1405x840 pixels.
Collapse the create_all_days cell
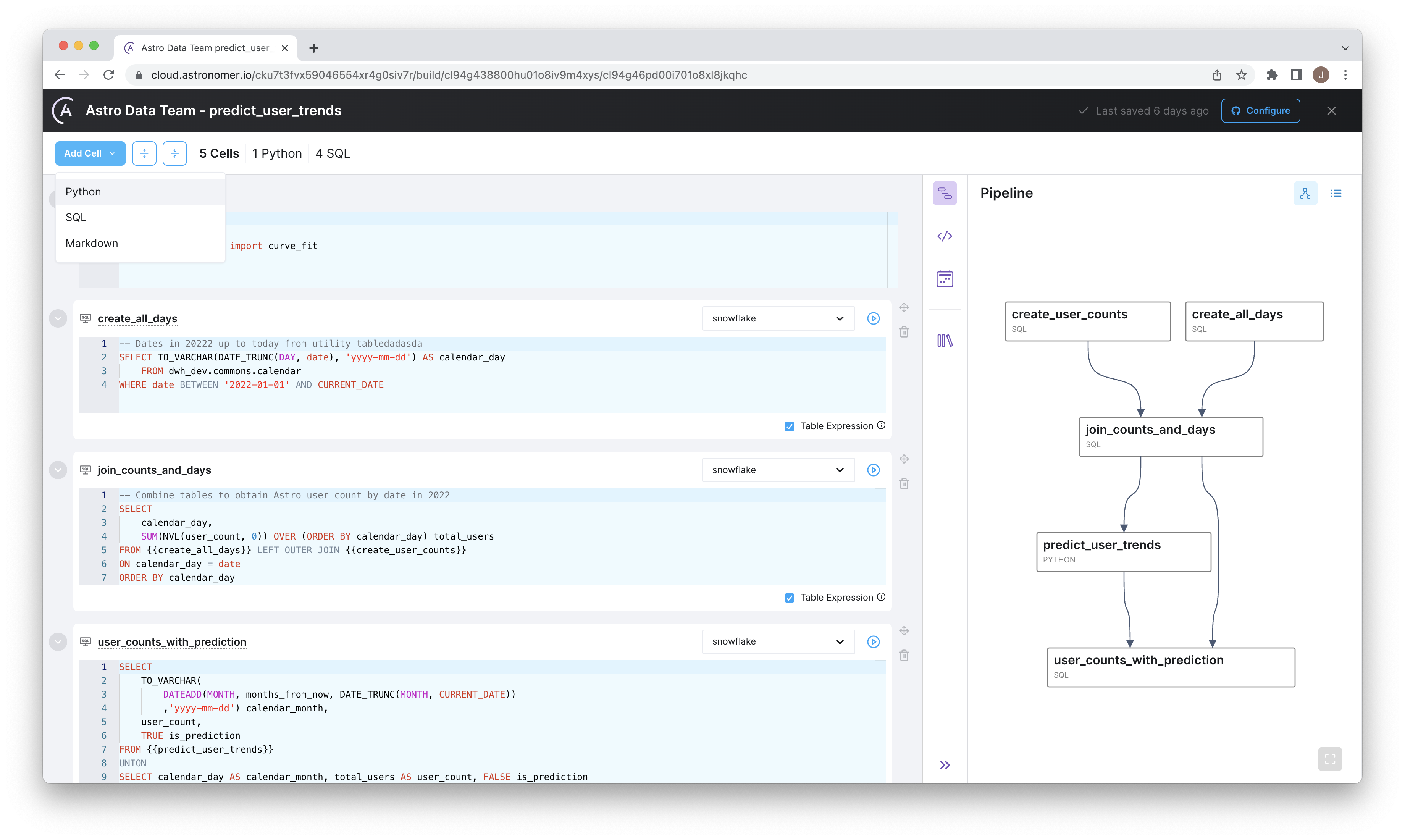coord(58,318)
